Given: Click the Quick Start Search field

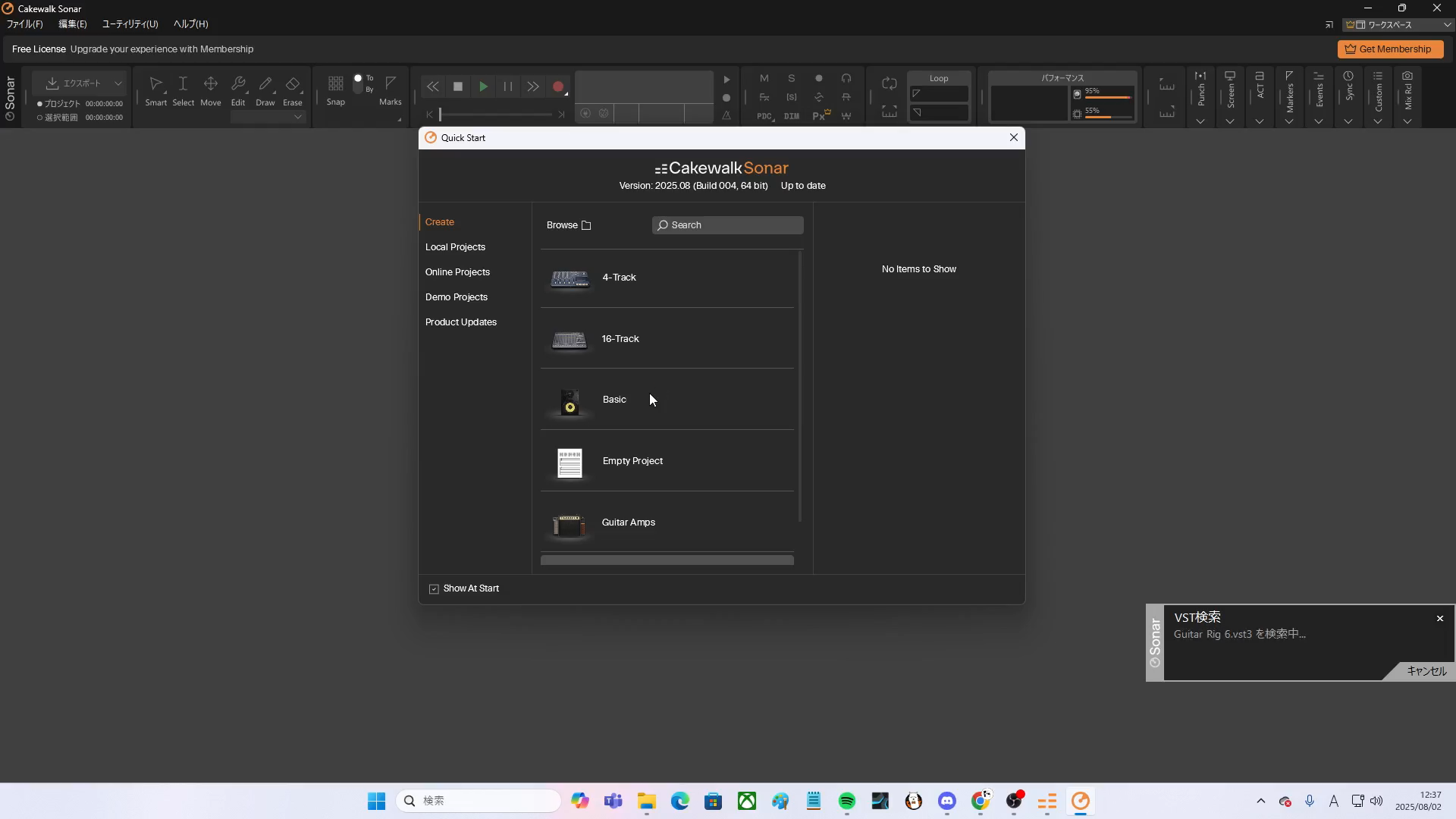Looking at the screenshot, I should [728, 225].
